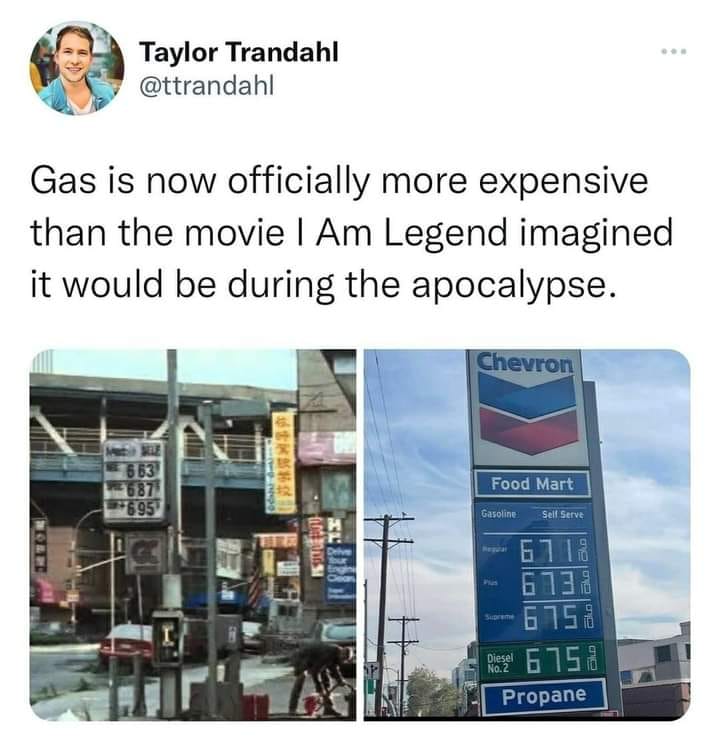The image size is (720, 738).
Task: Click the yellow Chinese-character sign in left image
Action: 283,462
